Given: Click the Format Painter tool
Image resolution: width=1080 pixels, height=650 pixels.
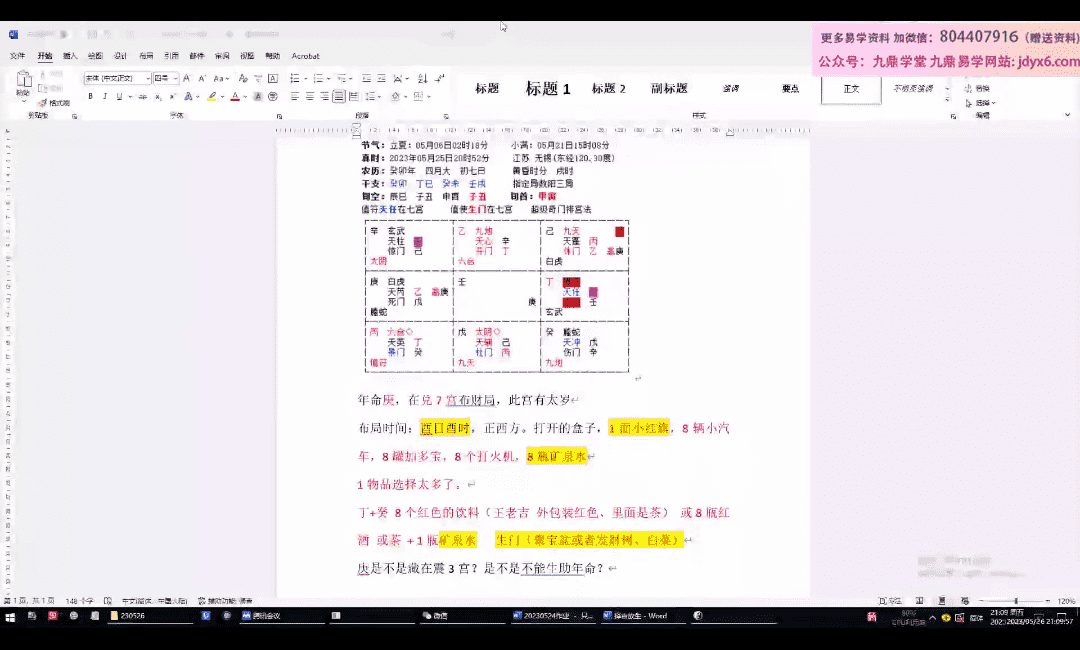Looking at the screenshot, I should tap(54, 103).
